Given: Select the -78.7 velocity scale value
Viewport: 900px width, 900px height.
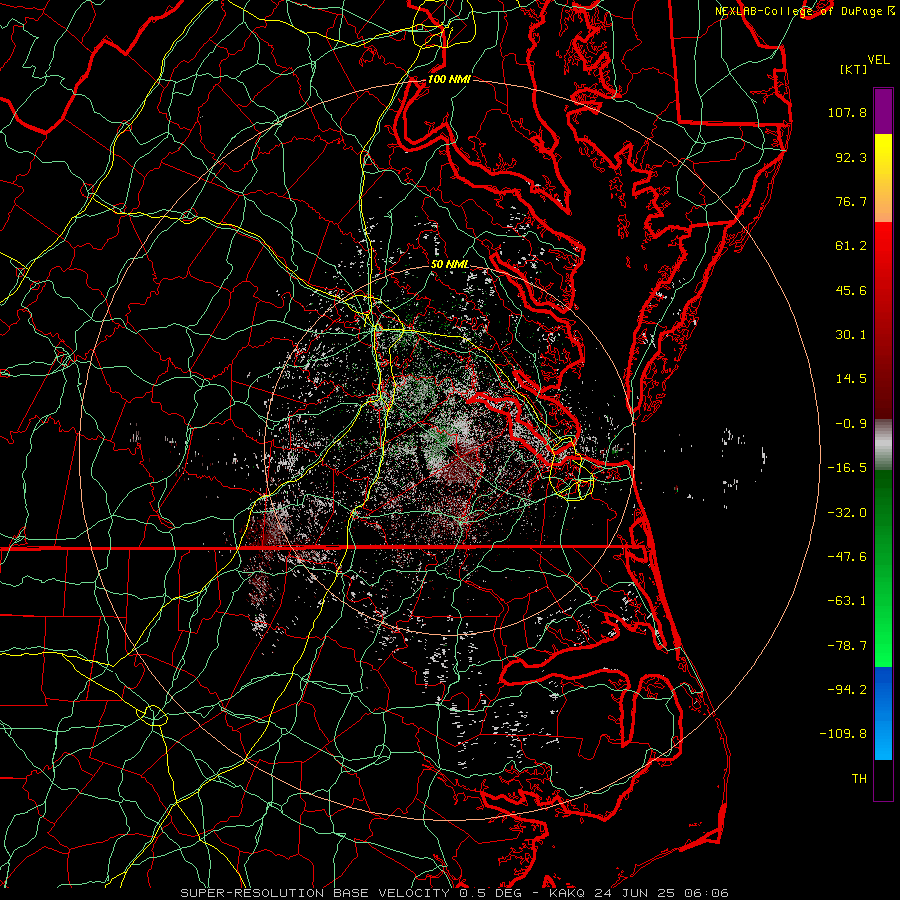Looking at the screenshot, I should [847, 646].
